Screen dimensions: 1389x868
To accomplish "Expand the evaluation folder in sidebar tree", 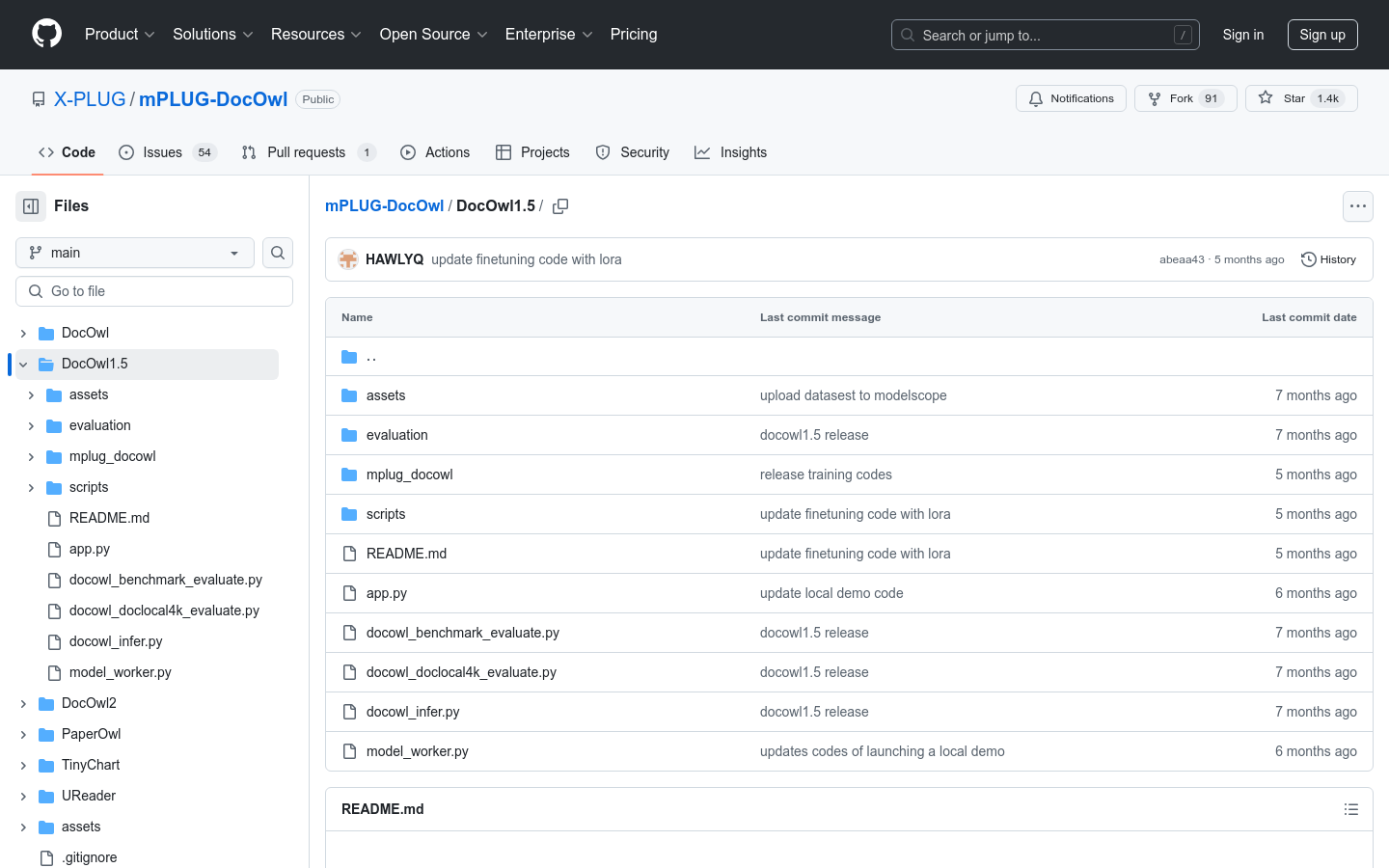I will click(x=31, y=425).
